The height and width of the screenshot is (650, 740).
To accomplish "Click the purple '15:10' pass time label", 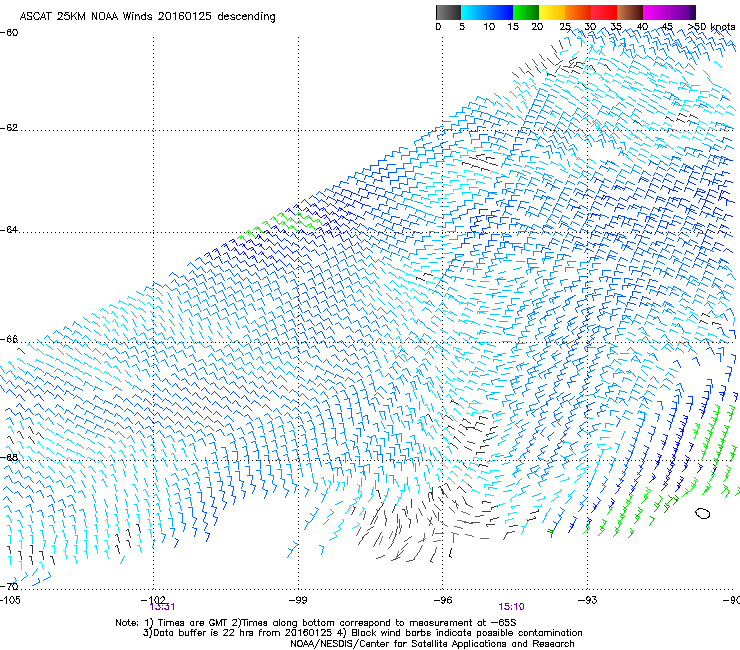I will pos(512,607).
